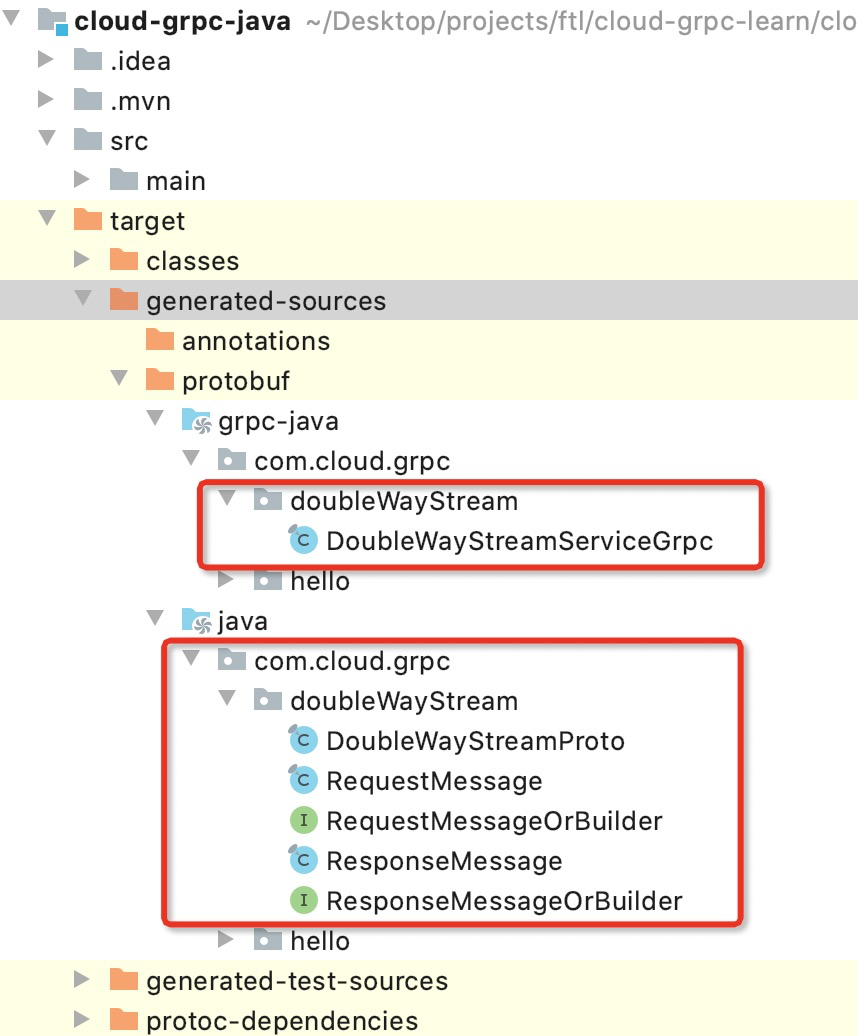Screen dimensions: 858x1036
Task: Expand the .idea folder
Action: 46,59
